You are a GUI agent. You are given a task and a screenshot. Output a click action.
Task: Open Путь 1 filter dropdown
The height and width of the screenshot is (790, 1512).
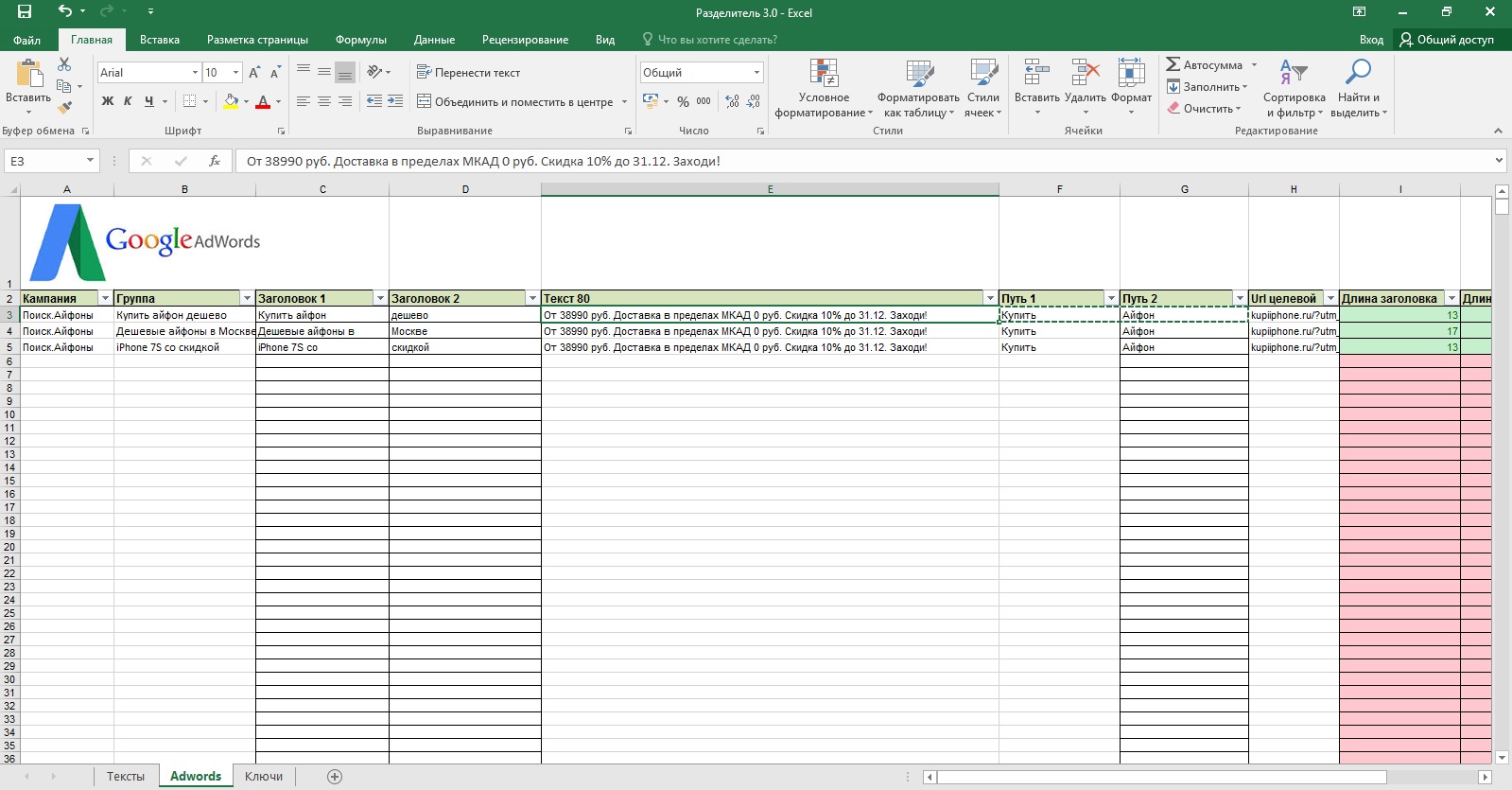pyautogui.click(x=1111, y=298)
